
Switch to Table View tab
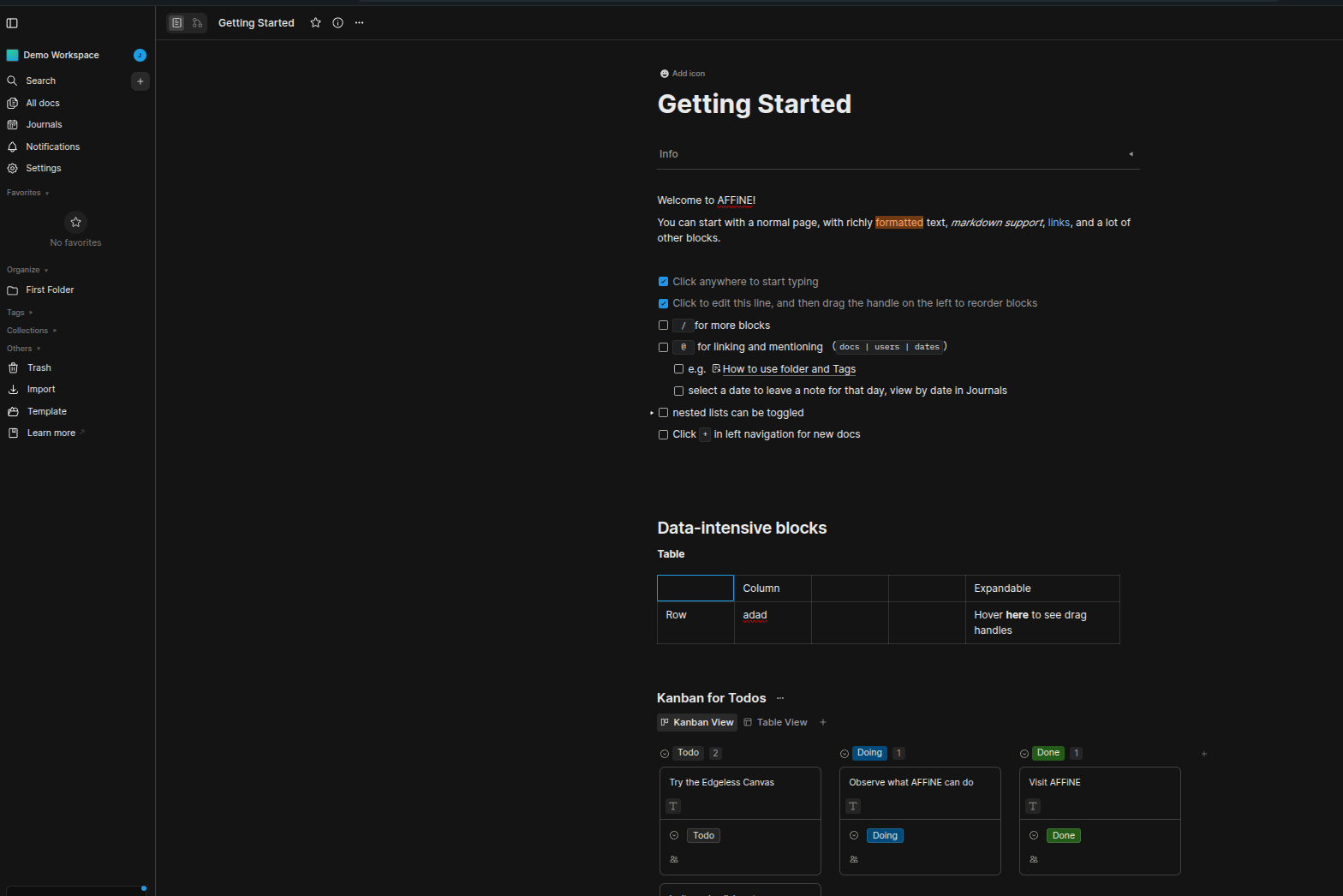(775, 723)
